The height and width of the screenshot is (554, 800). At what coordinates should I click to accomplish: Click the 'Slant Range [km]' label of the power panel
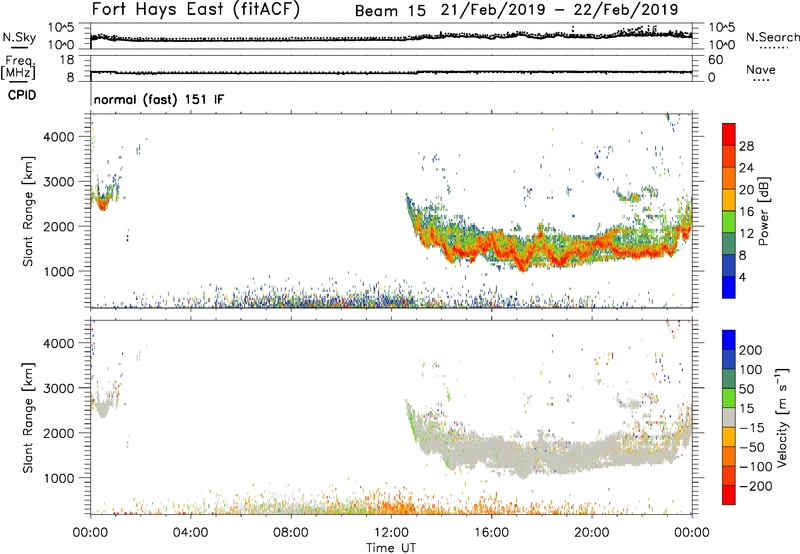point(28,211)
